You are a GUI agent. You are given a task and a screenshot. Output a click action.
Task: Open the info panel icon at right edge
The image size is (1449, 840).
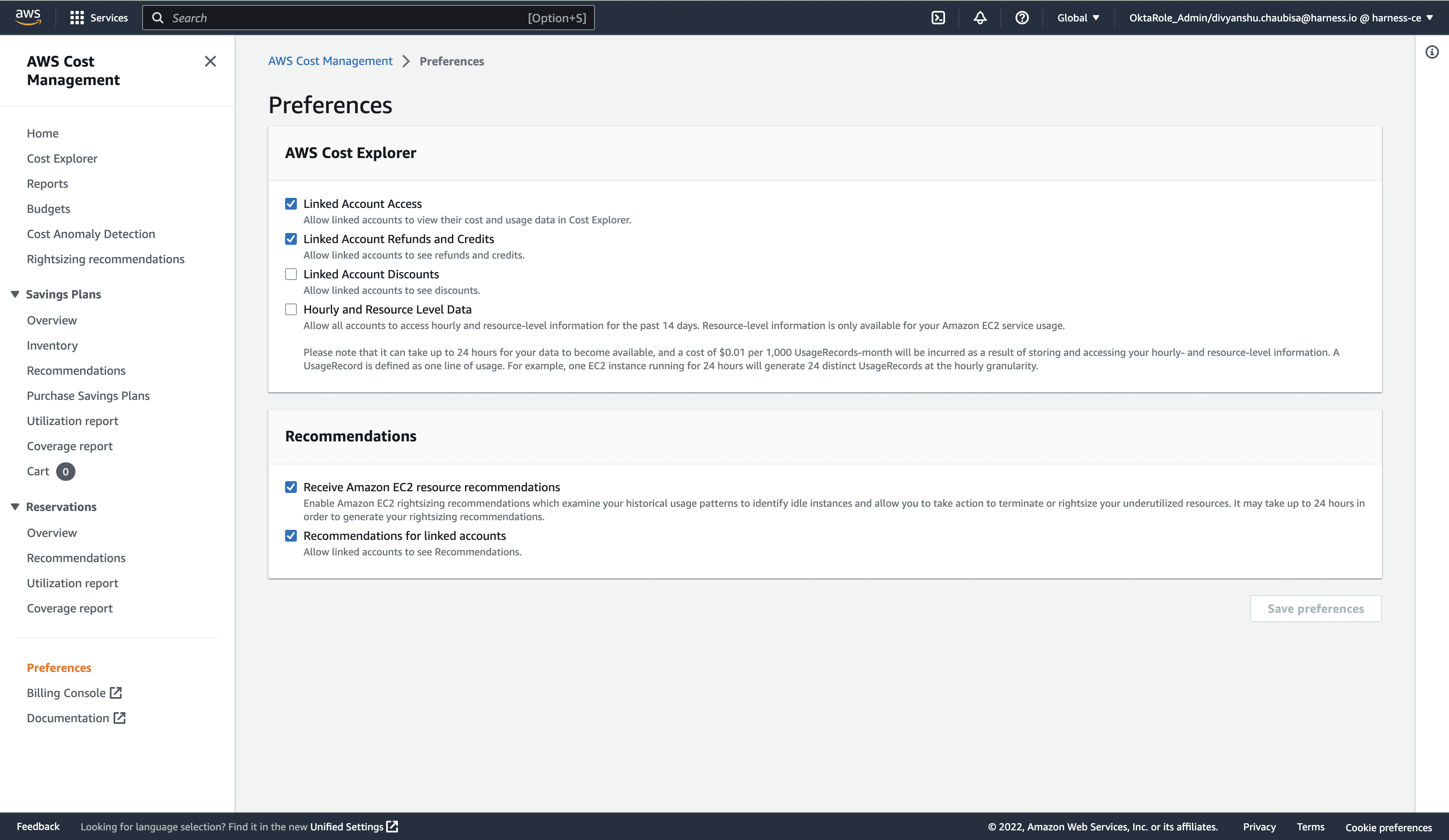tap(1432, 52)
